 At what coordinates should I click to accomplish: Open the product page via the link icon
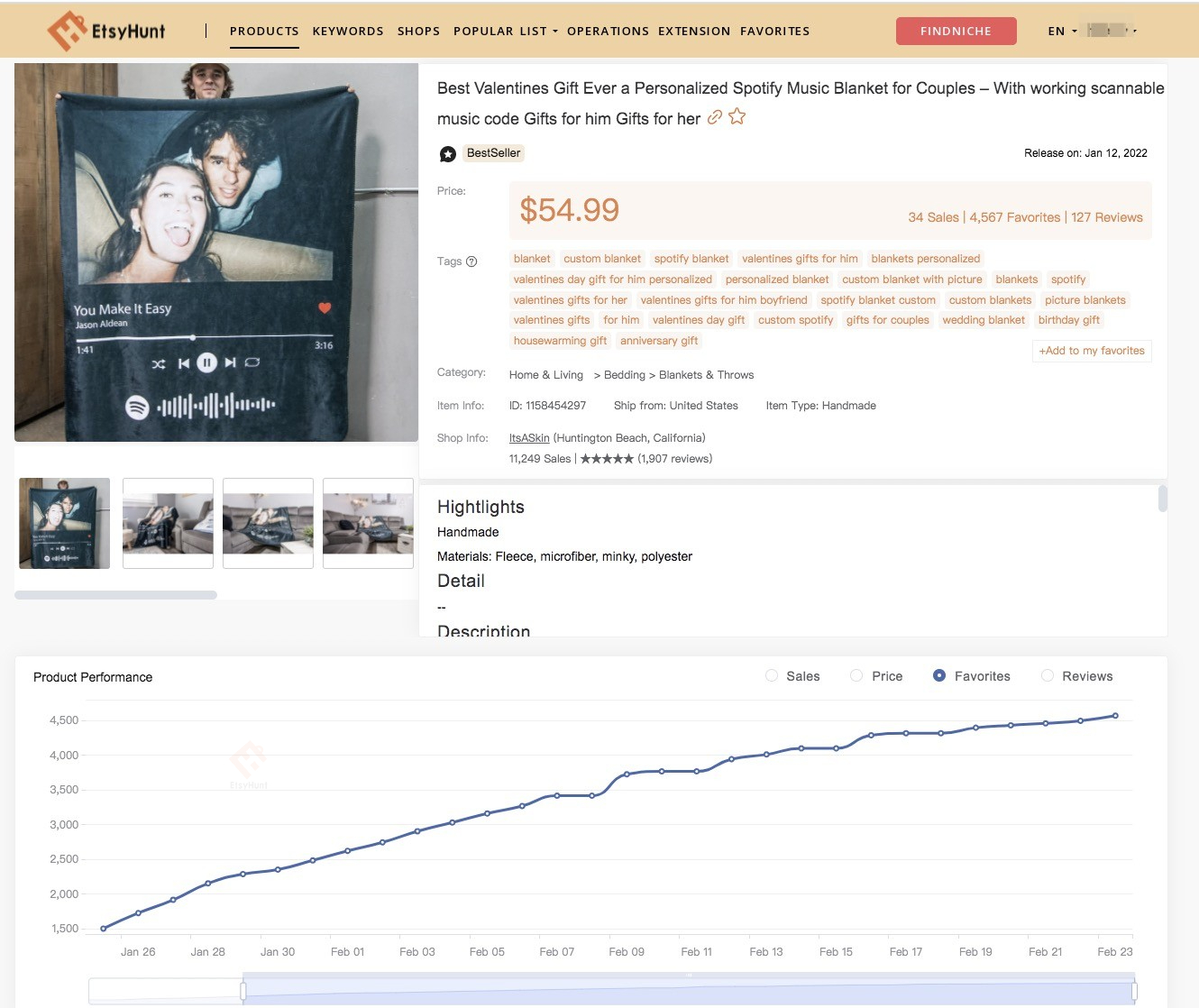pyautogui.click(x=715, y=117)
